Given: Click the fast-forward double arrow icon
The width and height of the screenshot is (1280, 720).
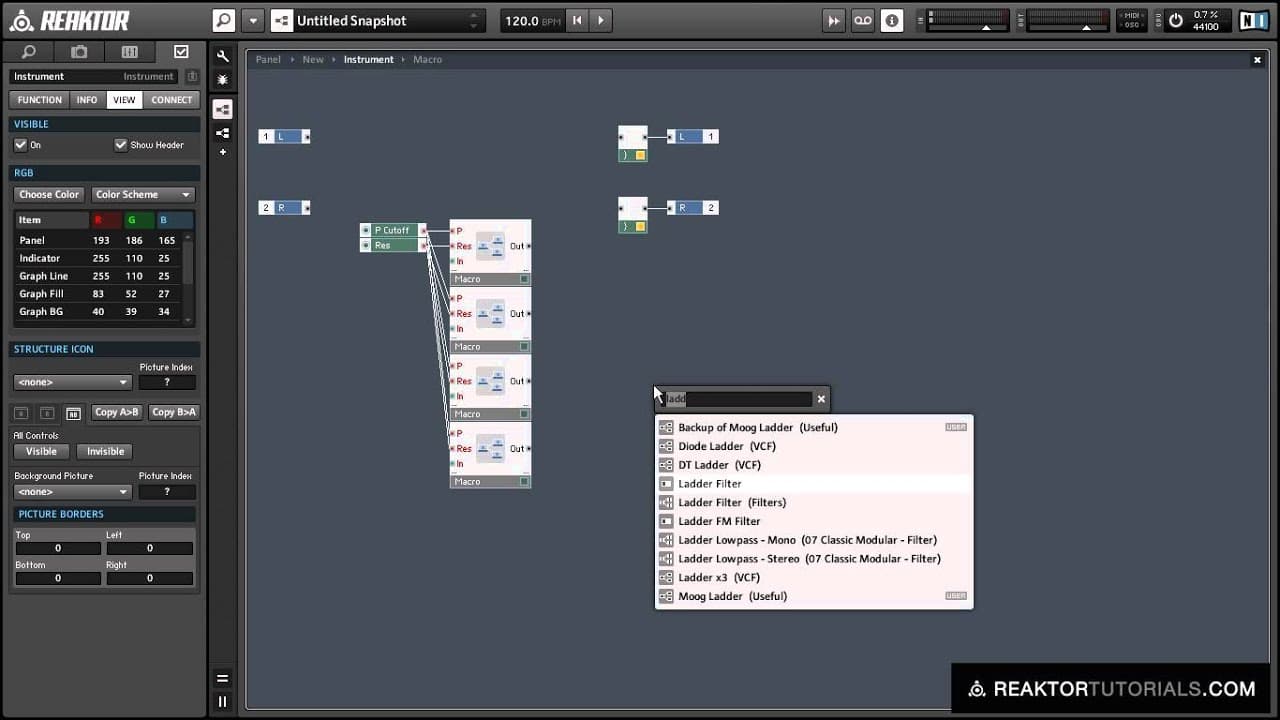Looking at the screenshot, I should (x=833, y=20).
